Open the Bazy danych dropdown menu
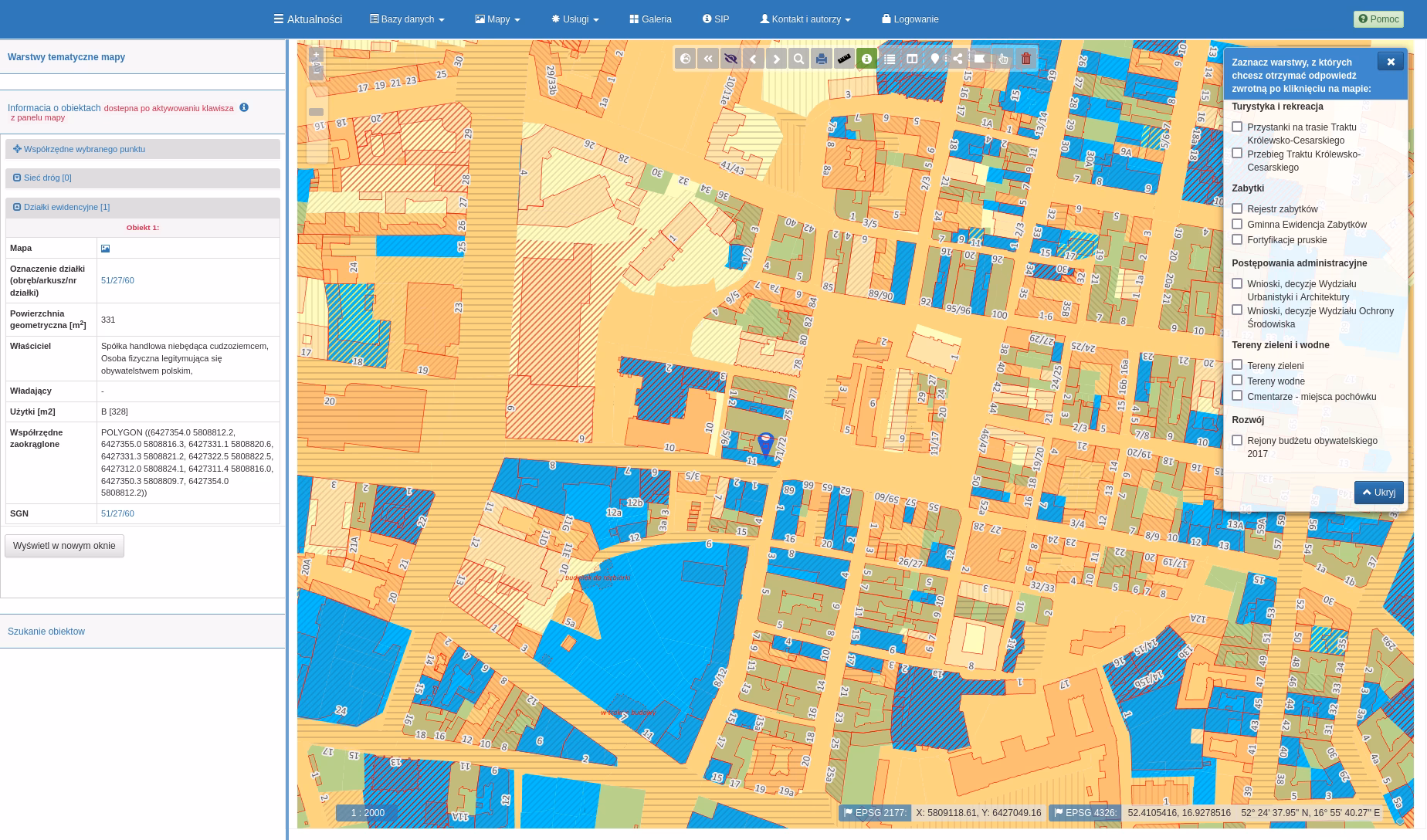The width and height of the screenshot is (1427, 840). [x=407, y=19]
